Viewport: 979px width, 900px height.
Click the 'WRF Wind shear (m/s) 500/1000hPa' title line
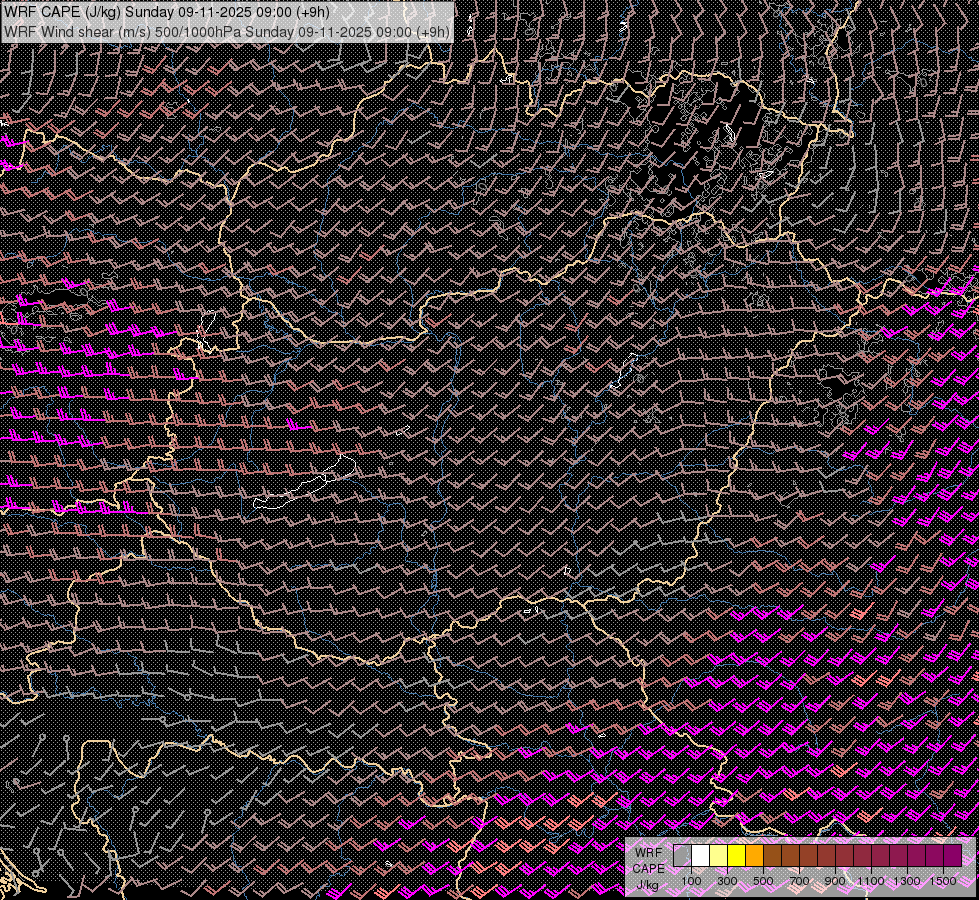[227, 32]
